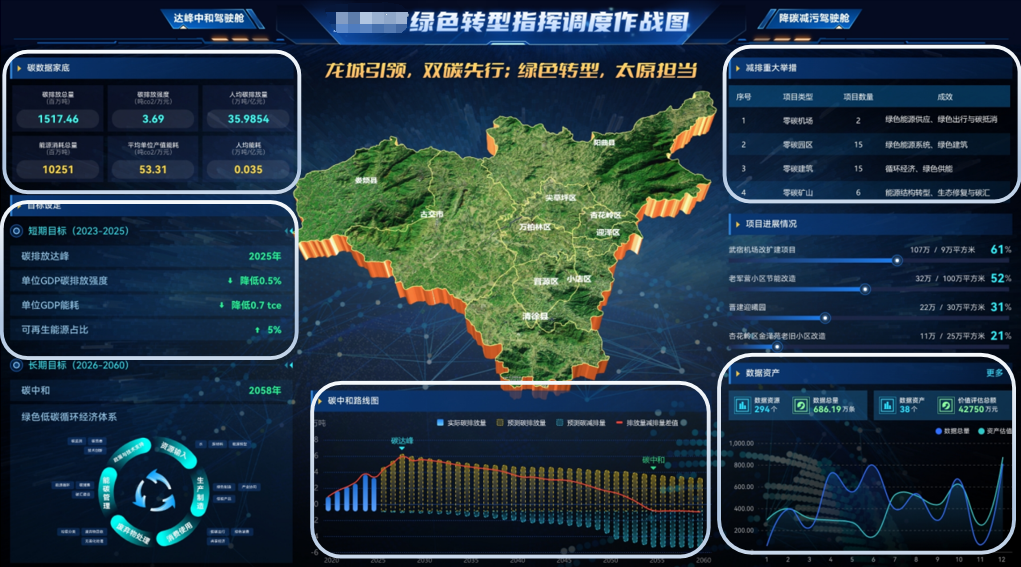
Task: Expand the 碳数据家底 panel header arrow
Action: click(17, 69)
